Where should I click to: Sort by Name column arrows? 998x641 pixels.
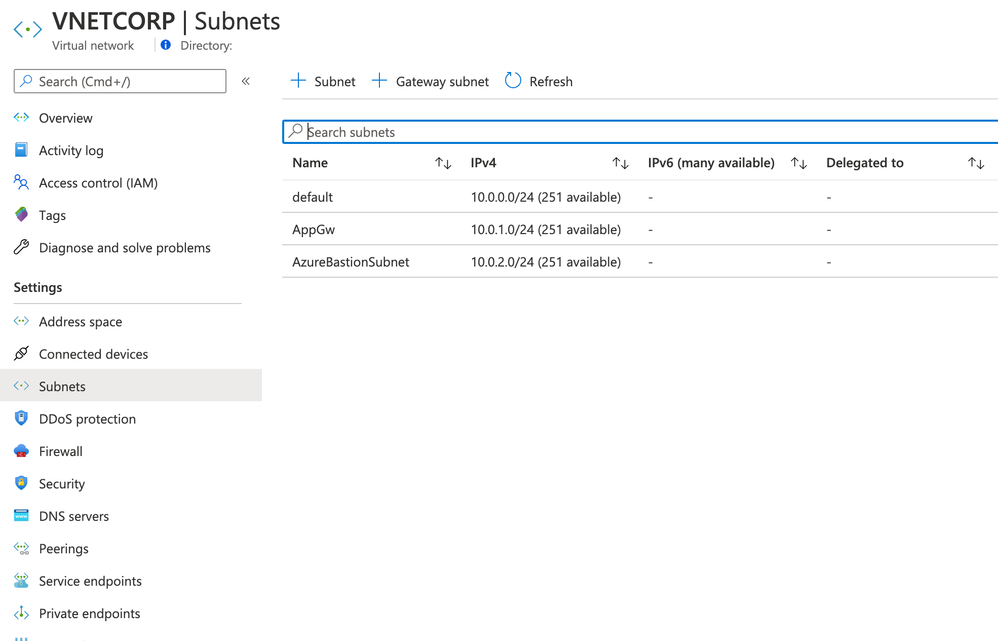tap(443, 164)
